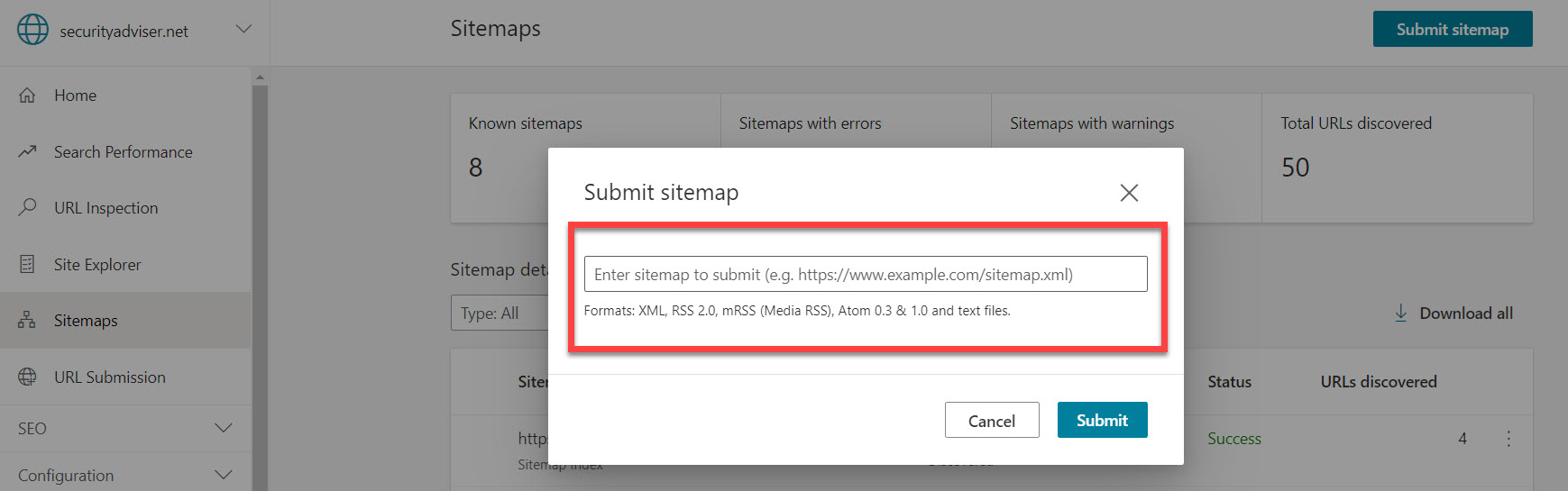
Task: Go to URL Inspection page
Action: coord(105,208)
